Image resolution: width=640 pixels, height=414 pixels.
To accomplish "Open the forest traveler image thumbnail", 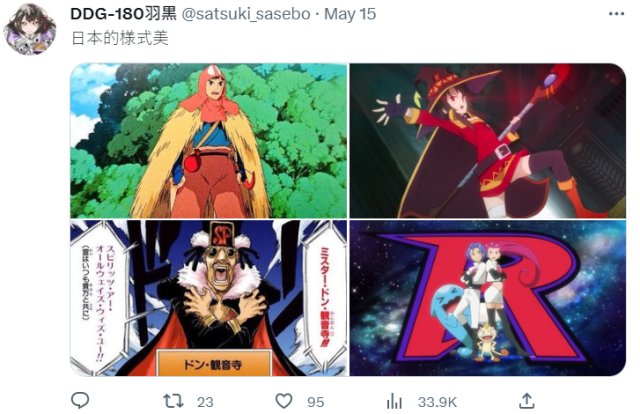I will (x=209, y=140).
